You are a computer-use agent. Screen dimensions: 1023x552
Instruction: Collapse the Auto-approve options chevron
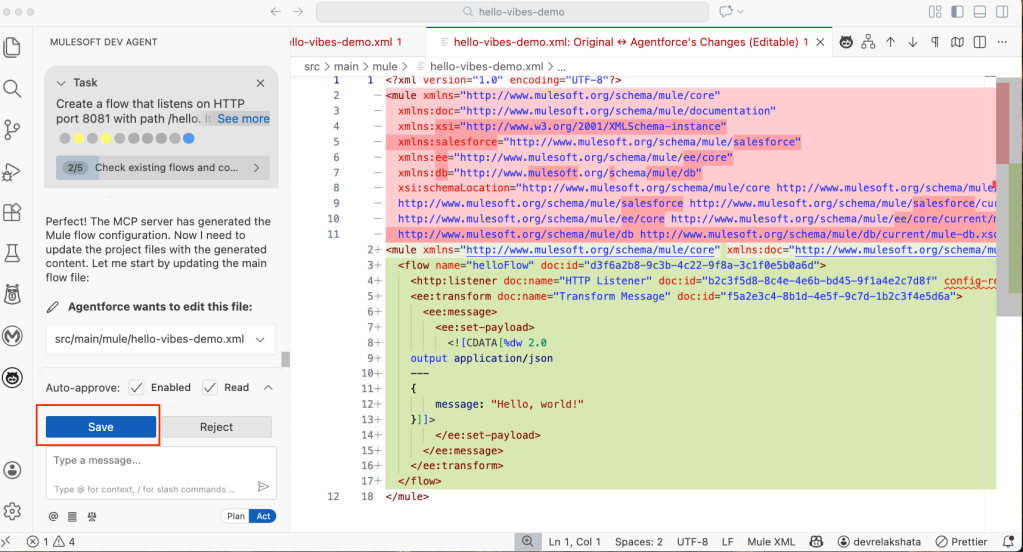(x=268, y=388)
